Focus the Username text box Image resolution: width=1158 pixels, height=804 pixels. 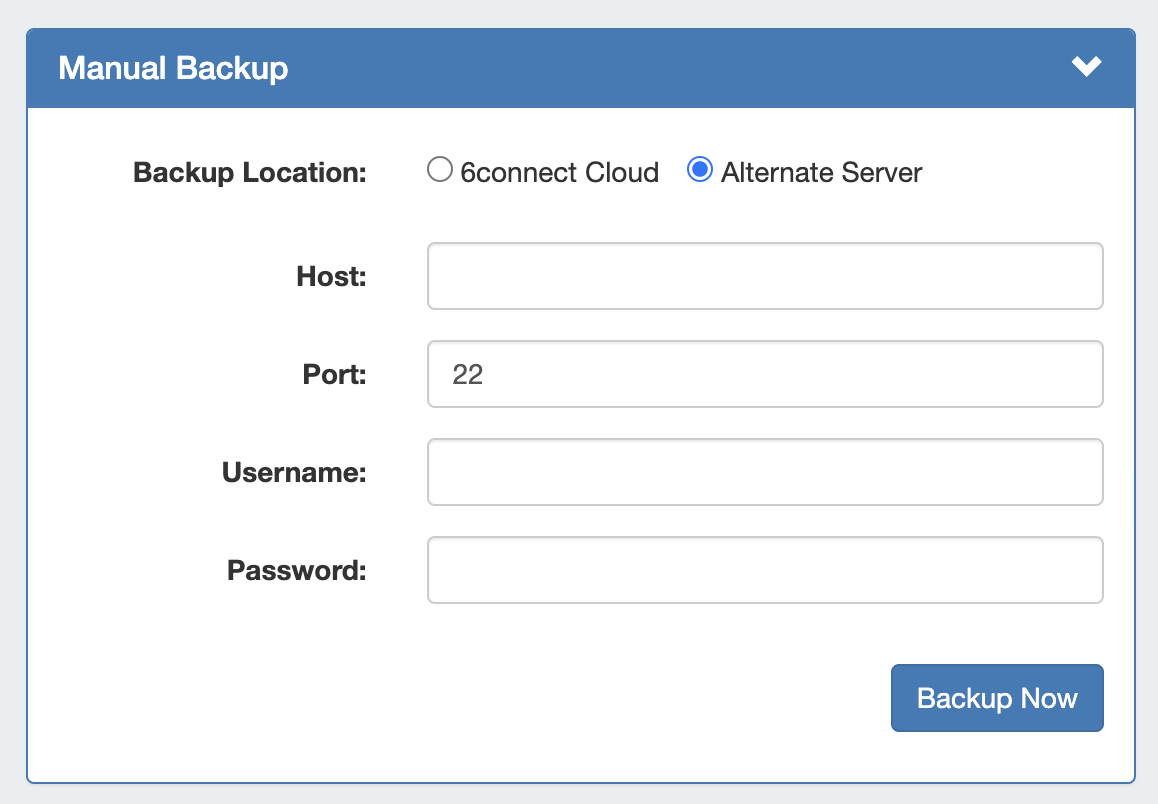(765, 472)
